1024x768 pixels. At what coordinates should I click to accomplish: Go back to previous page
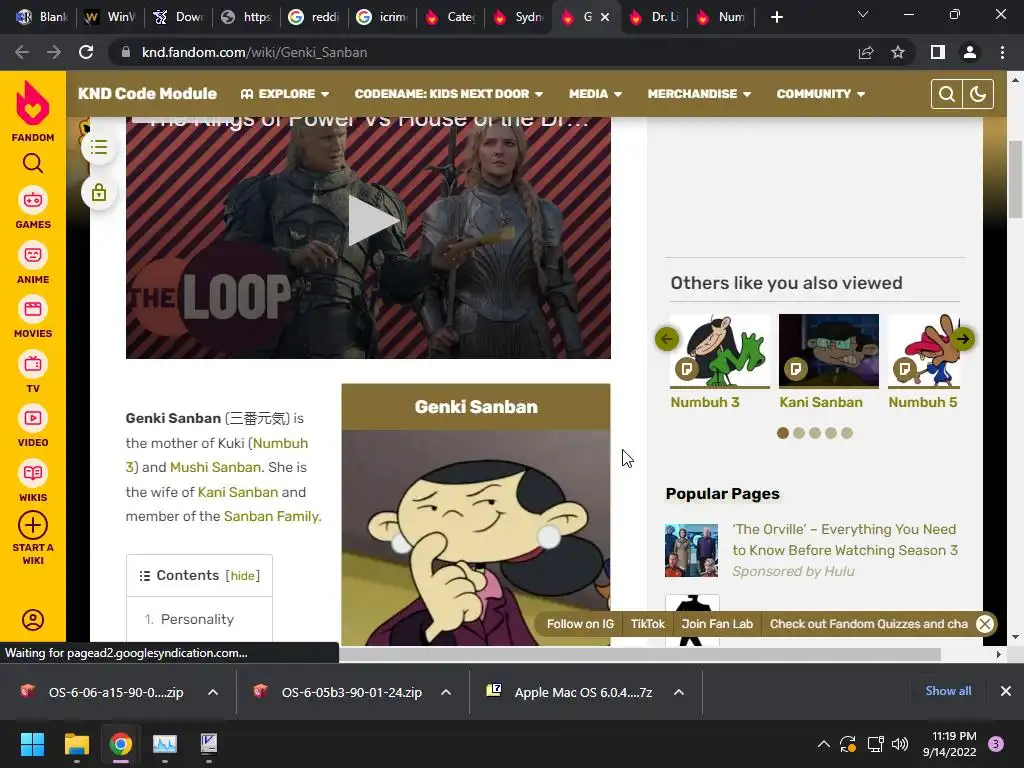22,52
